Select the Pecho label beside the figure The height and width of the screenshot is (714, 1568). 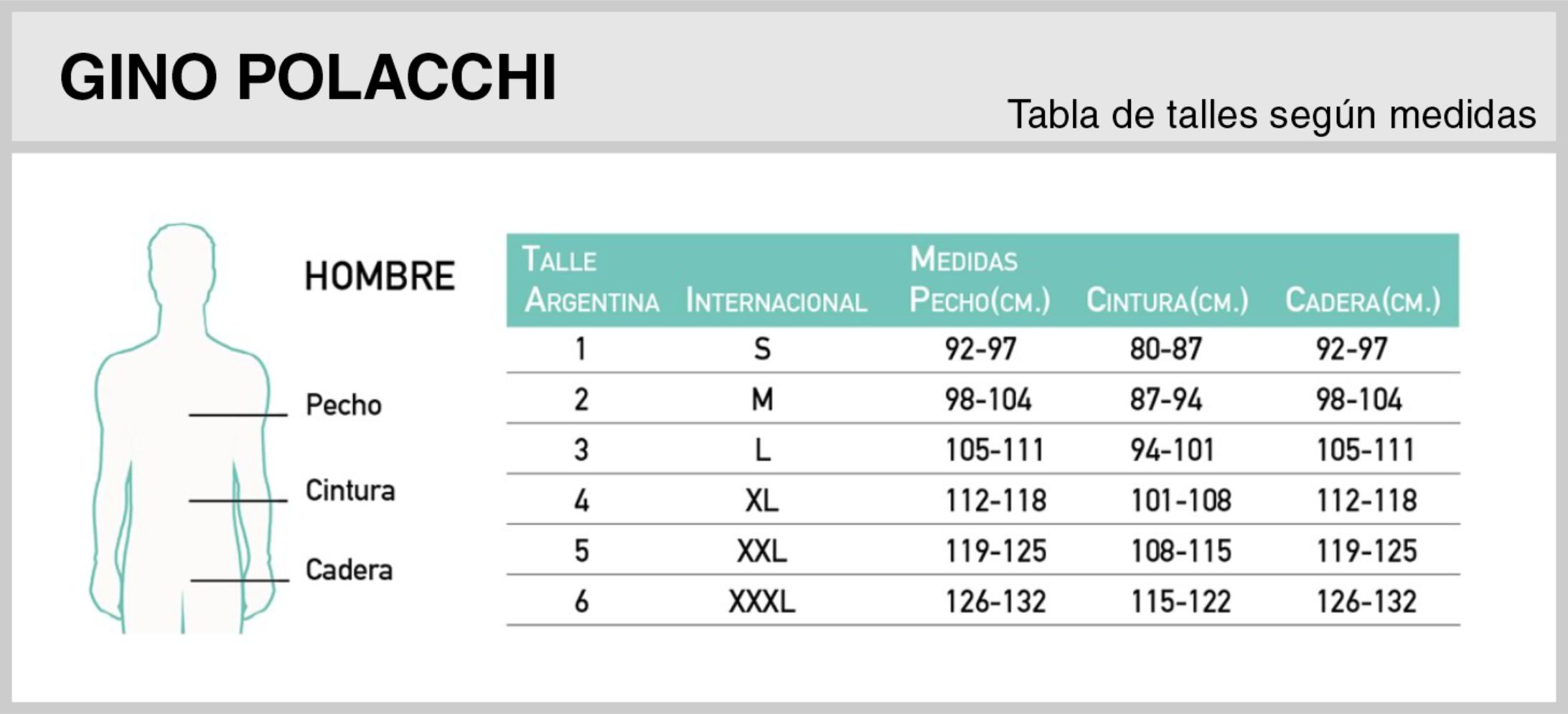point(343,405)
